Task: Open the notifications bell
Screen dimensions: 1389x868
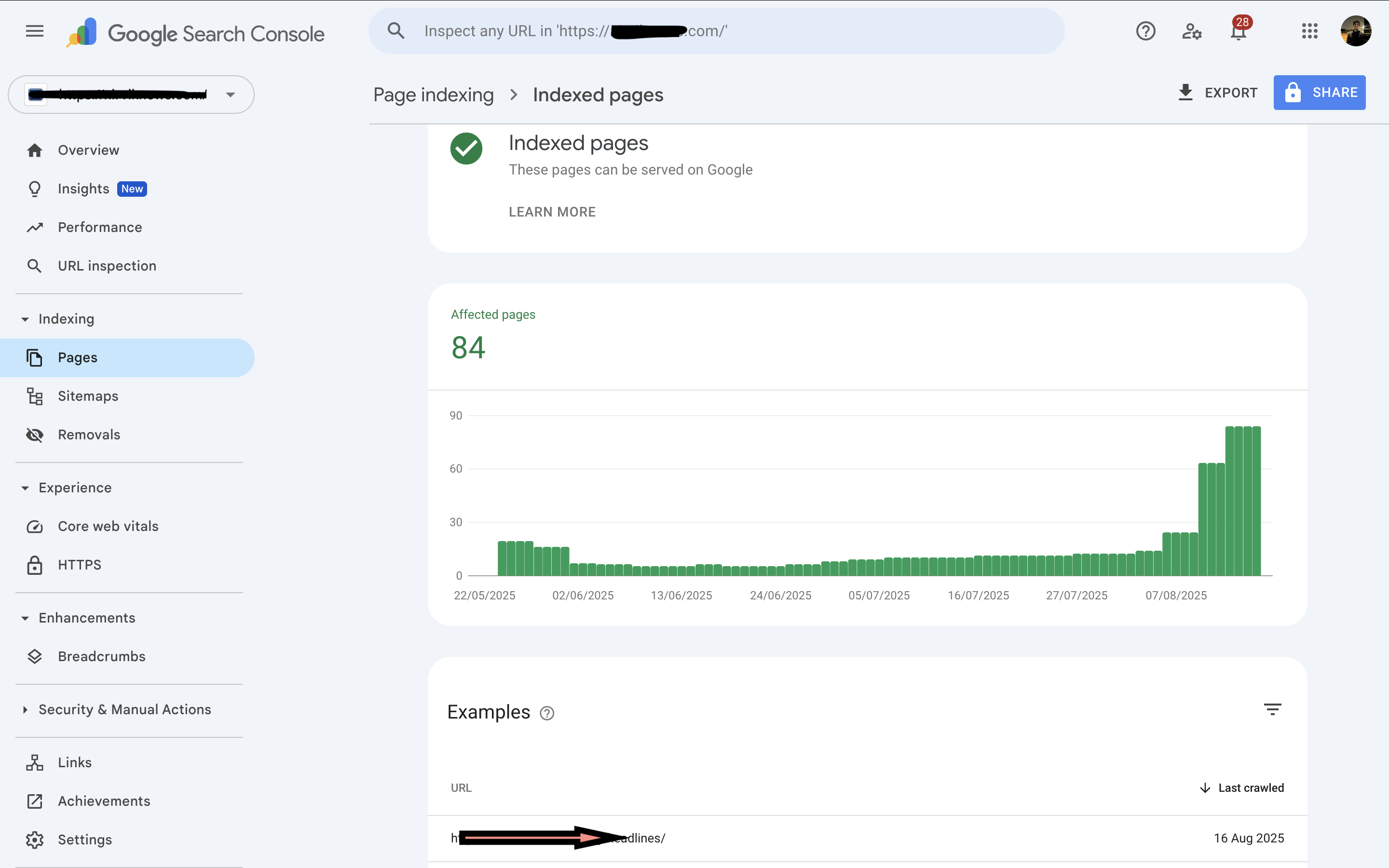Action: click(1238, 33)
